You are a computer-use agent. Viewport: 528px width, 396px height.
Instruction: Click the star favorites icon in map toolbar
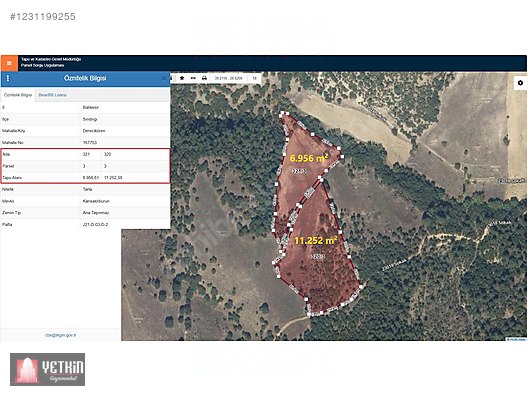click(x=182, y=78)
